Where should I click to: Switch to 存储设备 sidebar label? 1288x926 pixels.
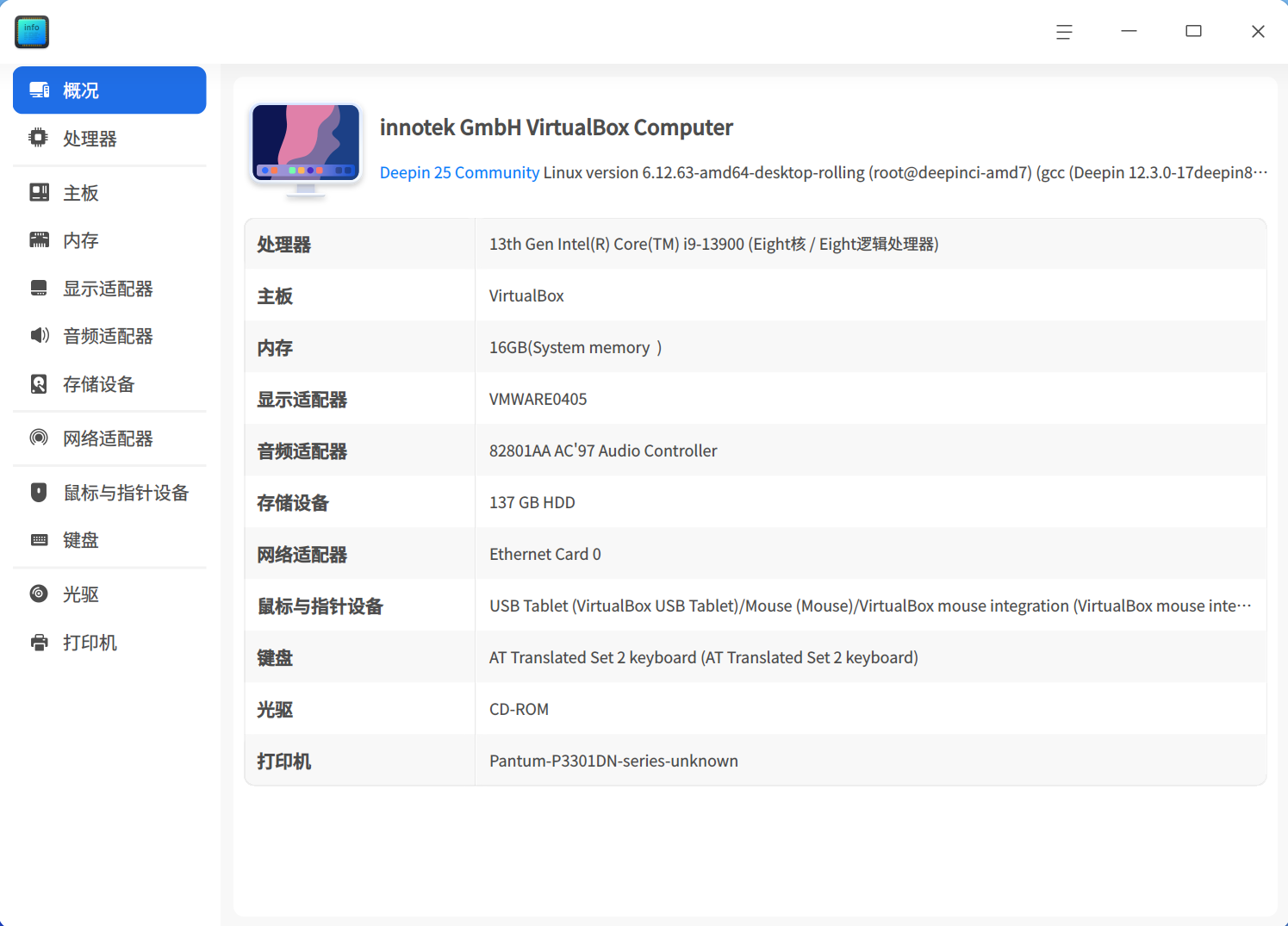pos(99,384)
